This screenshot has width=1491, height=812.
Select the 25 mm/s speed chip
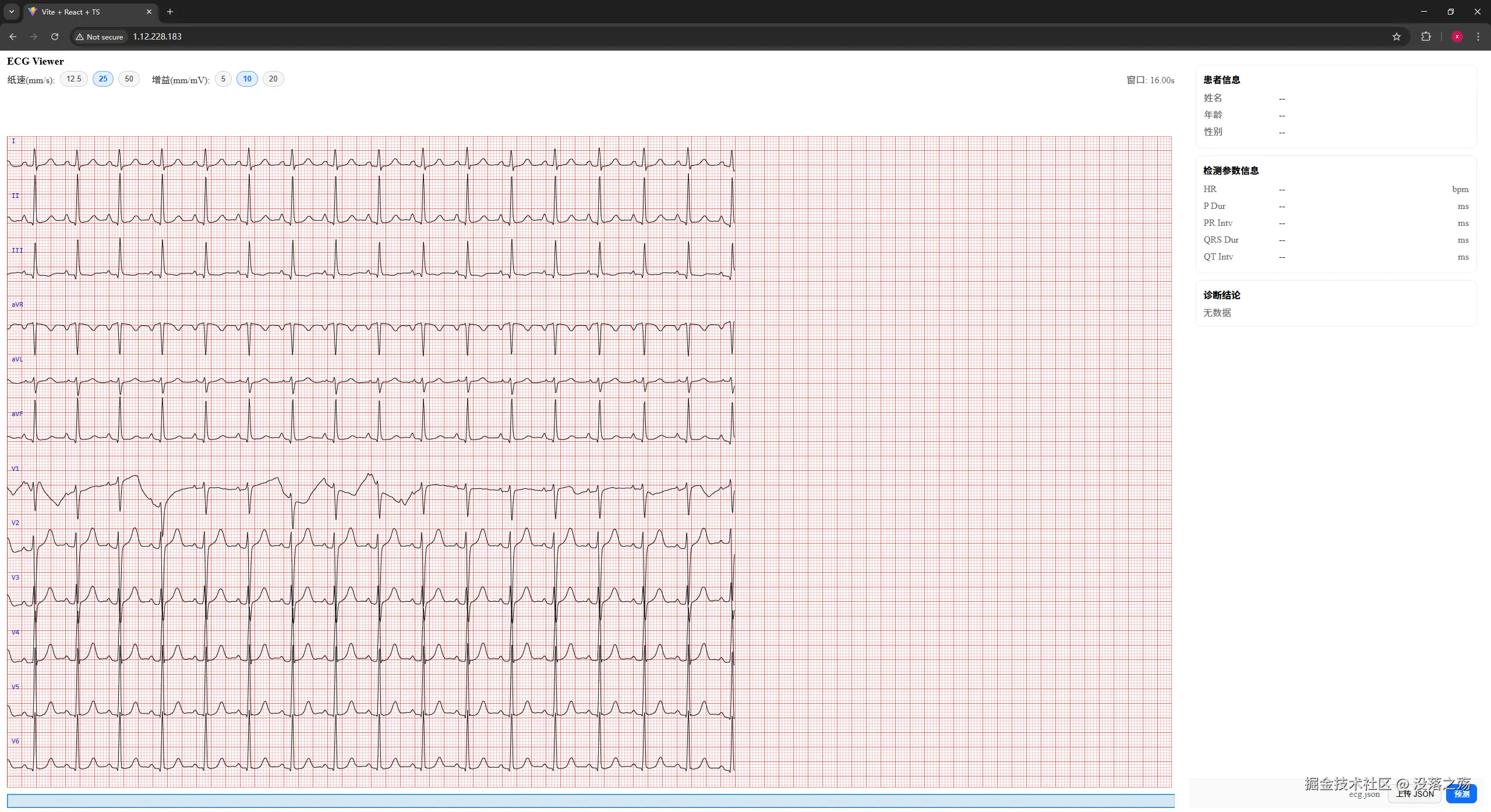point(103,79)
